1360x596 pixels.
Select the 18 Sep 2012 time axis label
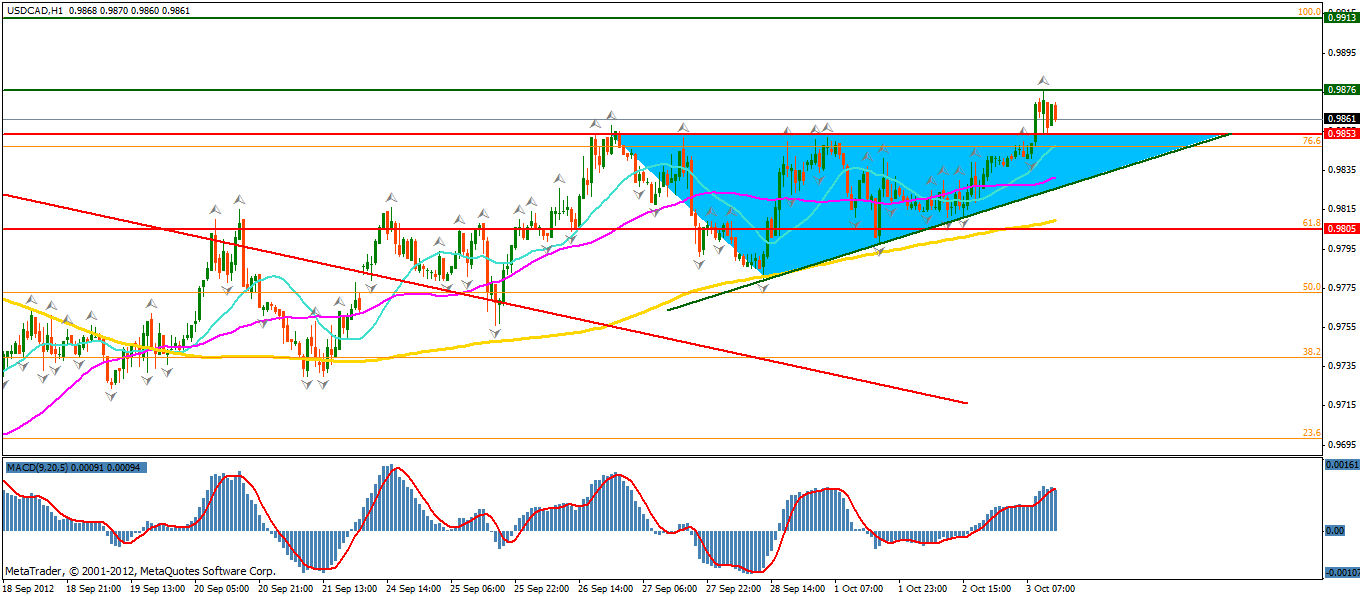click(x=28, y=589)
